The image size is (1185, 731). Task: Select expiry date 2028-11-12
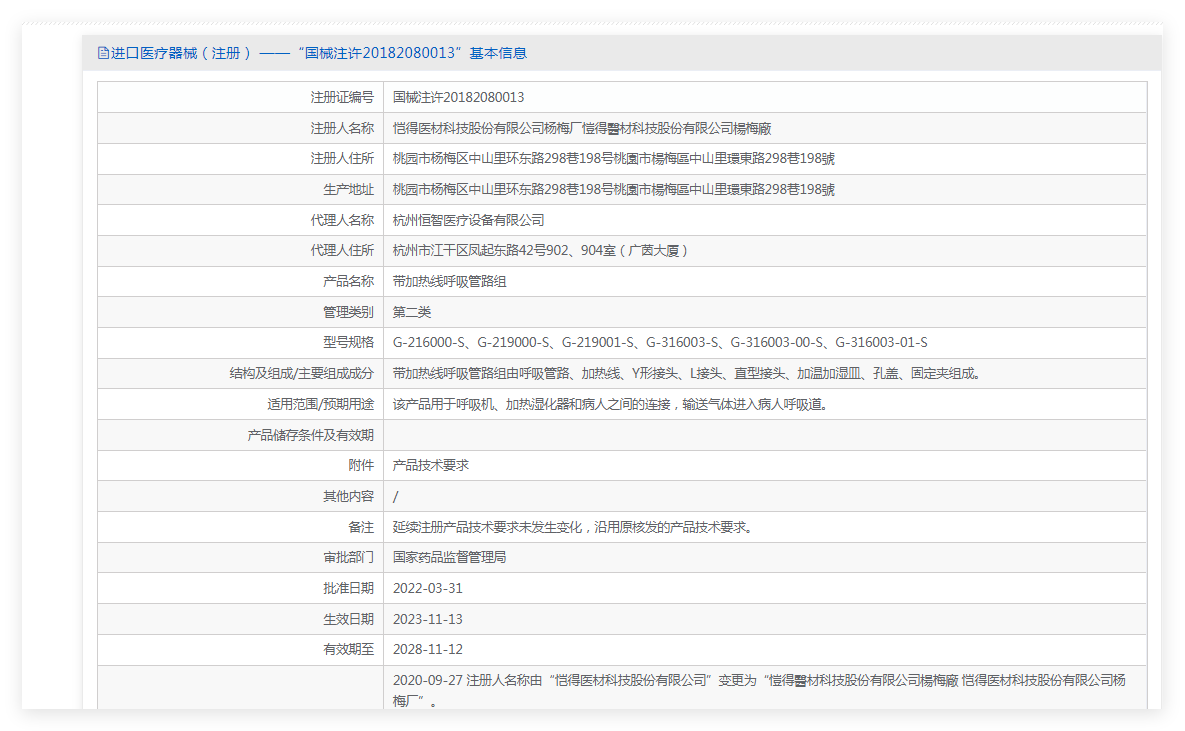click(x=428, y=650)
